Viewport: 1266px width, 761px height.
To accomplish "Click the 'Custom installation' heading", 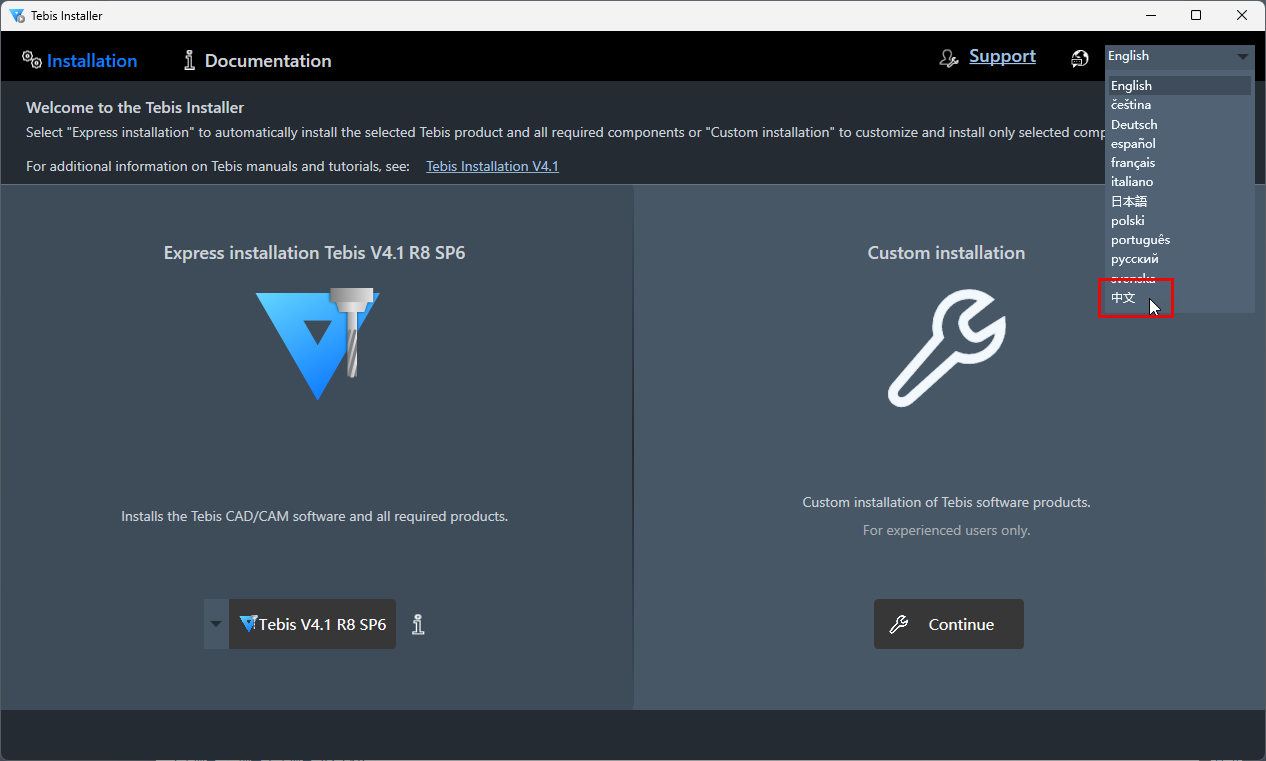I will pos(946,253).
